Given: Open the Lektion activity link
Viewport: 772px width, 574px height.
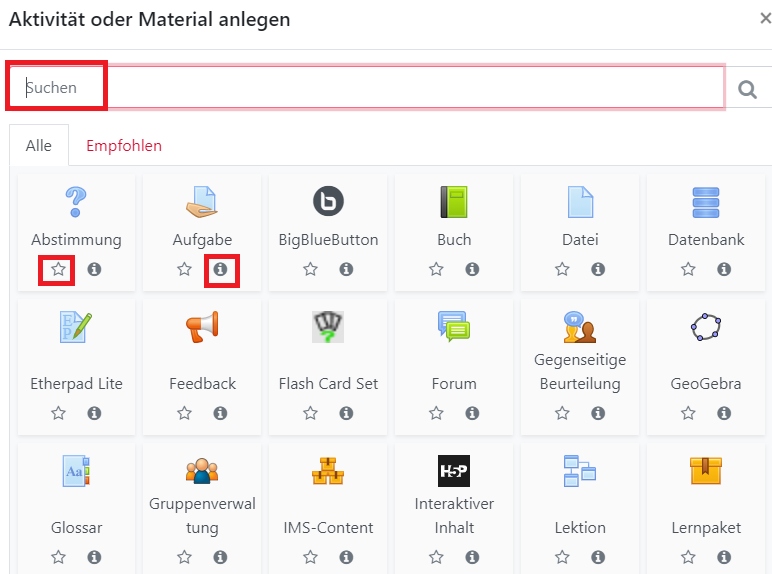Looking at the screenshot, I should coord(580,527).
